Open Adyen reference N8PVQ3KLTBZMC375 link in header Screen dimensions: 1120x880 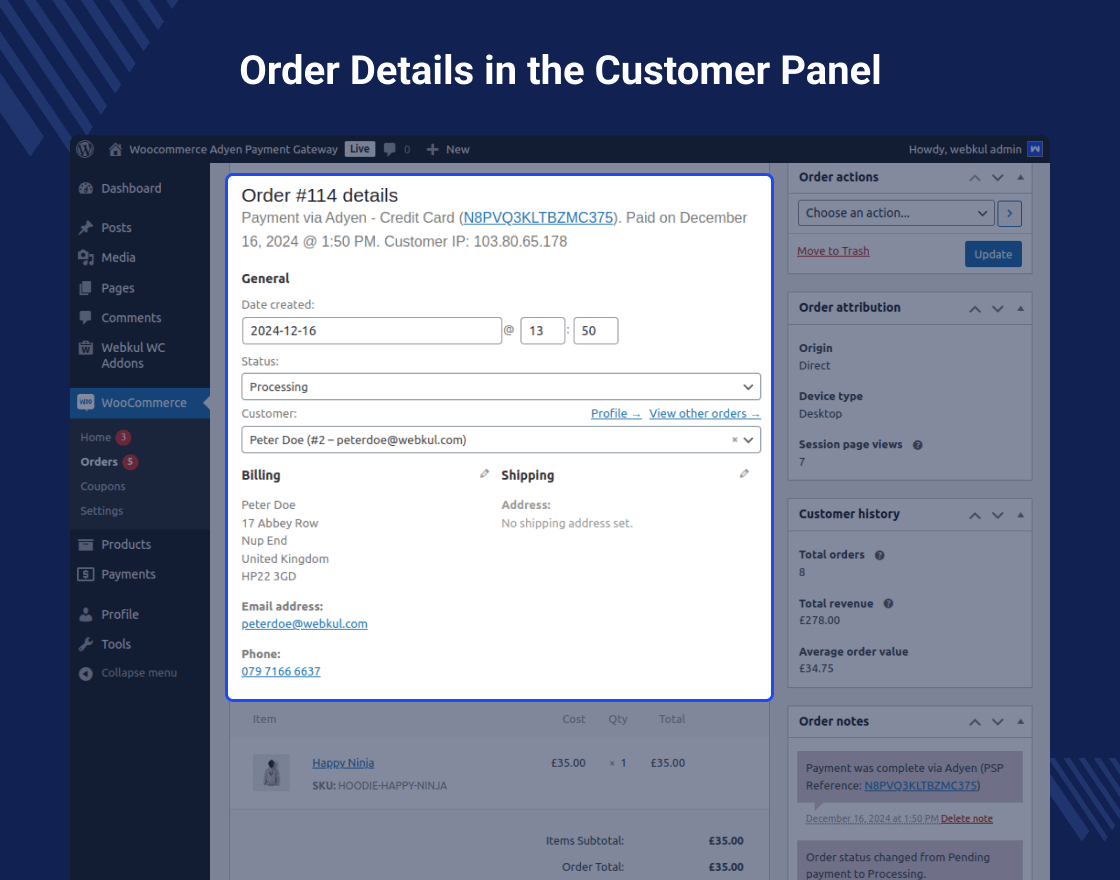point(538,218)
